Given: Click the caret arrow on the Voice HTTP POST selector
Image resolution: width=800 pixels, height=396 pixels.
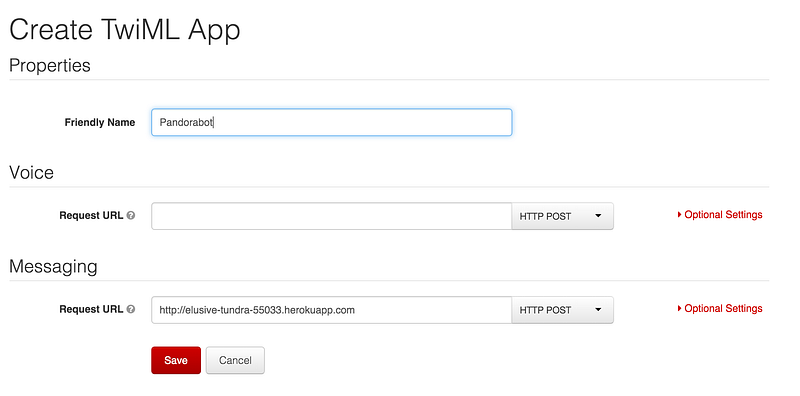Looking at the screenshot, I should pyautogui.click(x=598, y=216).
